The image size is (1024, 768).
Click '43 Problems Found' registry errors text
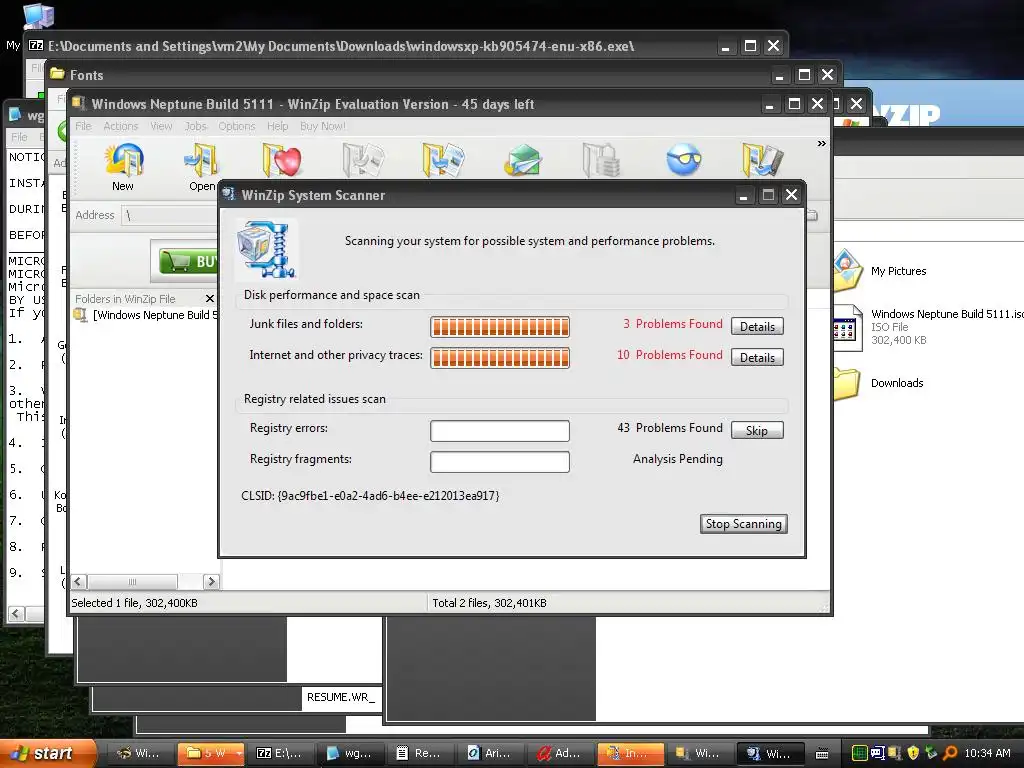669,428
